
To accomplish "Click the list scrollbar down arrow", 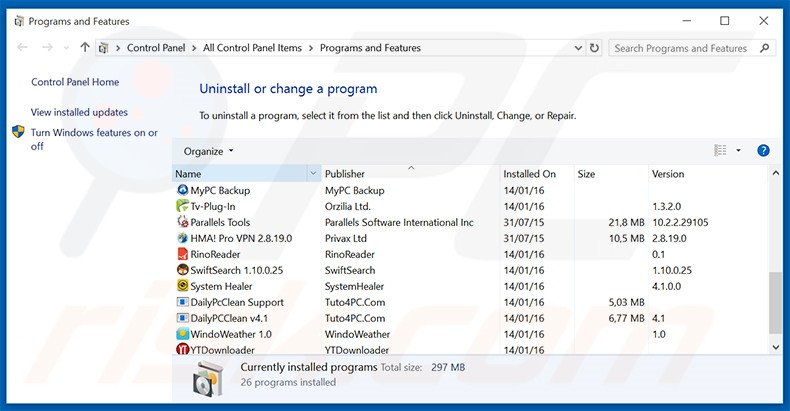I will coord(775,347).
